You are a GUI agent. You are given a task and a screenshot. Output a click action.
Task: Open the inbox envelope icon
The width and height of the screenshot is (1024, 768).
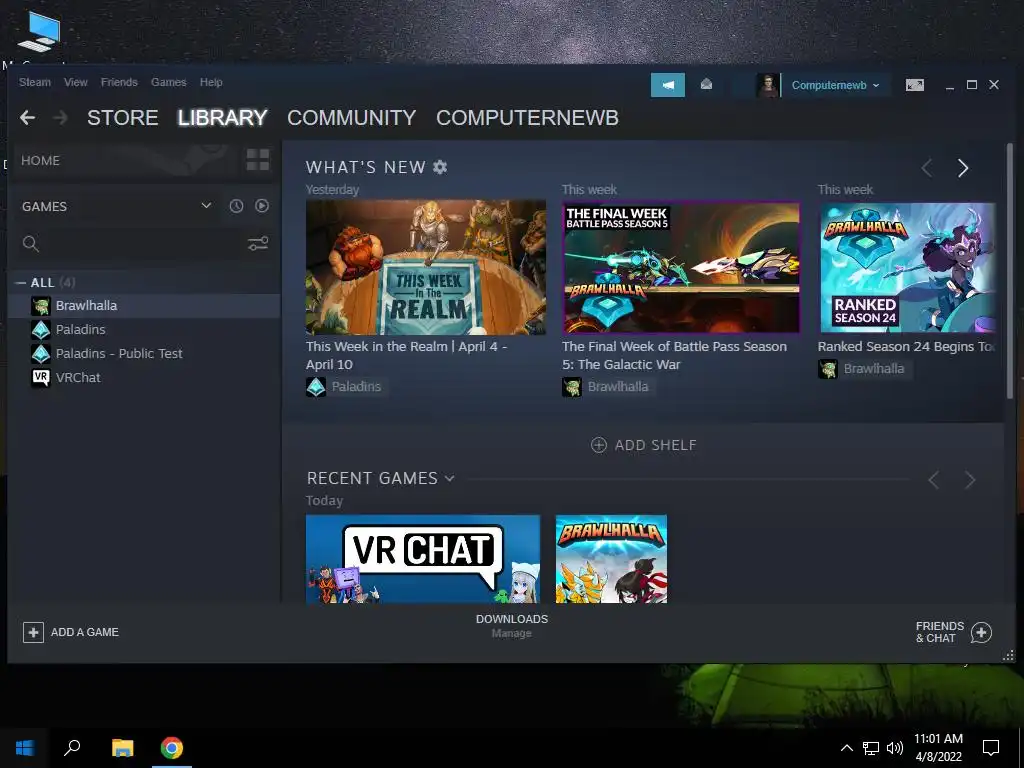point(706,84)
